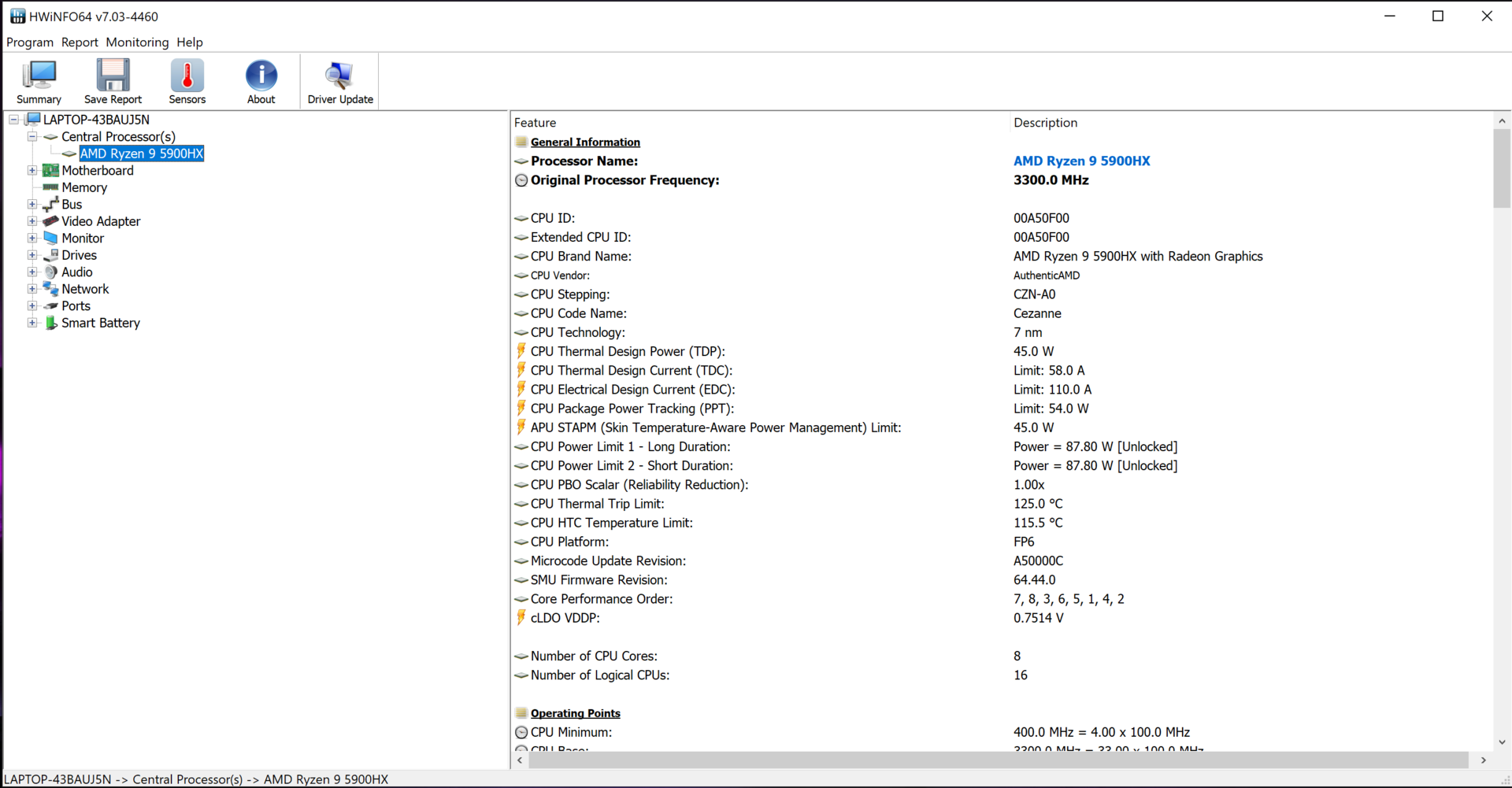Click the Smart Battery icon
Screen dimensions: 1512x788
[50, 323]
